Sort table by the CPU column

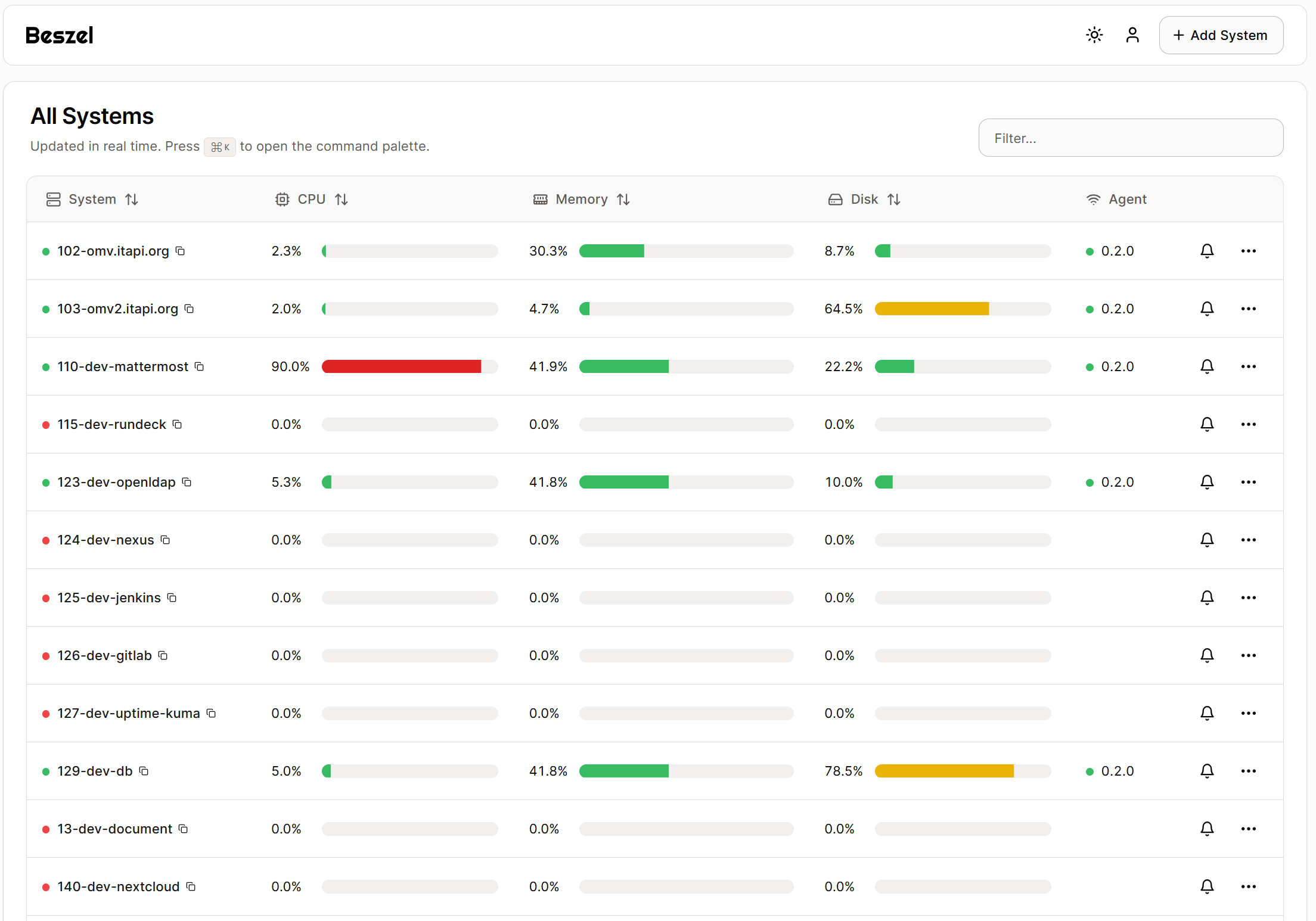pos(312,199)
